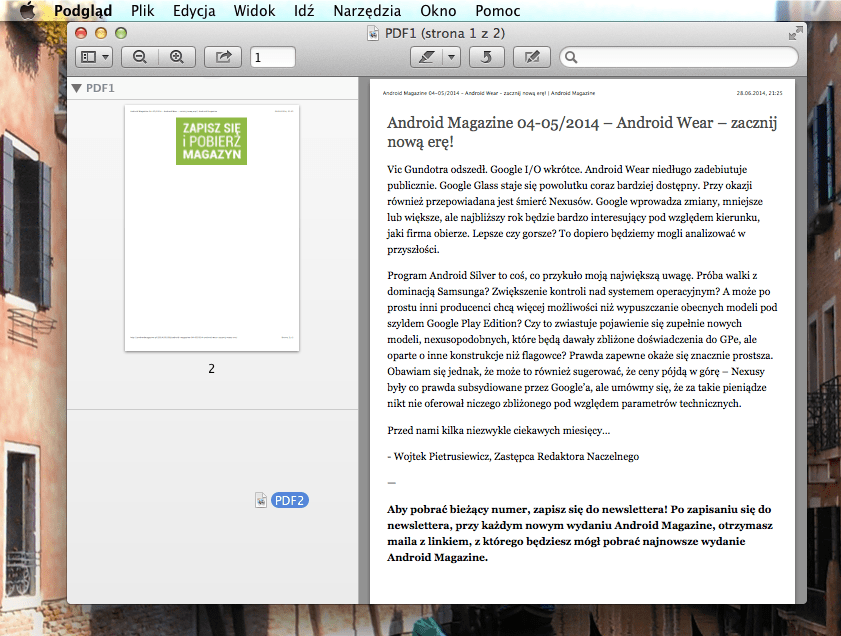
Task: Open the Pomoc menu
Action: (x=498, y=11)
